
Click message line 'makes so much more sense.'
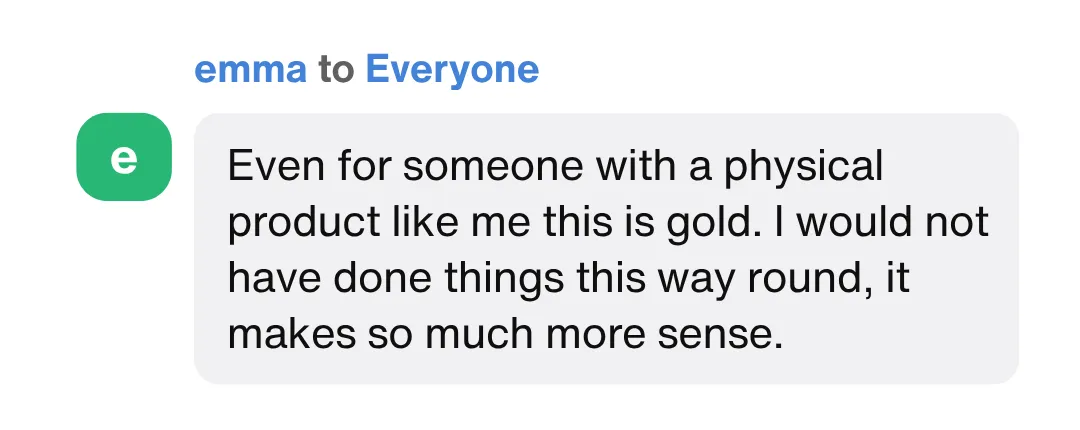tap(503, 334)
